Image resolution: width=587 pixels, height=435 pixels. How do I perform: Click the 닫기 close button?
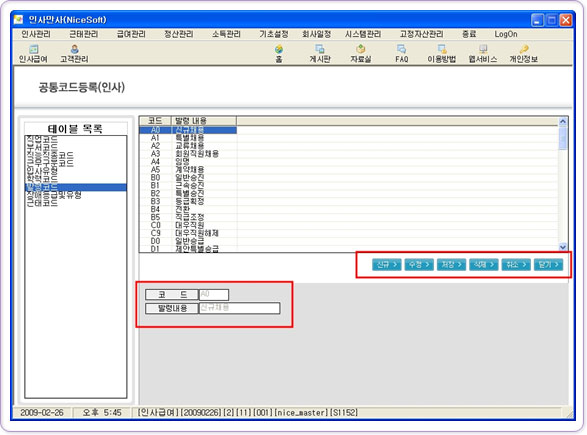pos(548,265)
